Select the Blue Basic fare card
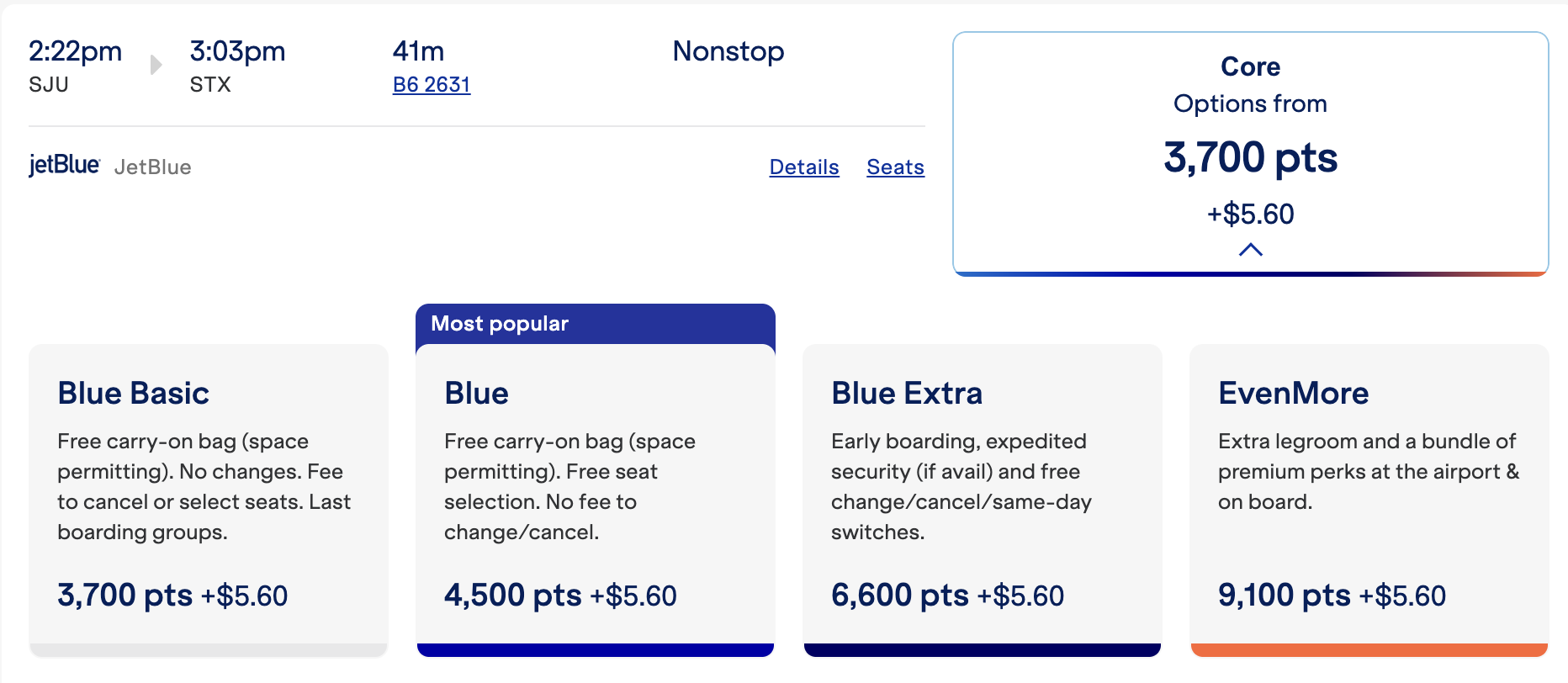The width and height of the screenshot is (1568, 683). point(209,496)
